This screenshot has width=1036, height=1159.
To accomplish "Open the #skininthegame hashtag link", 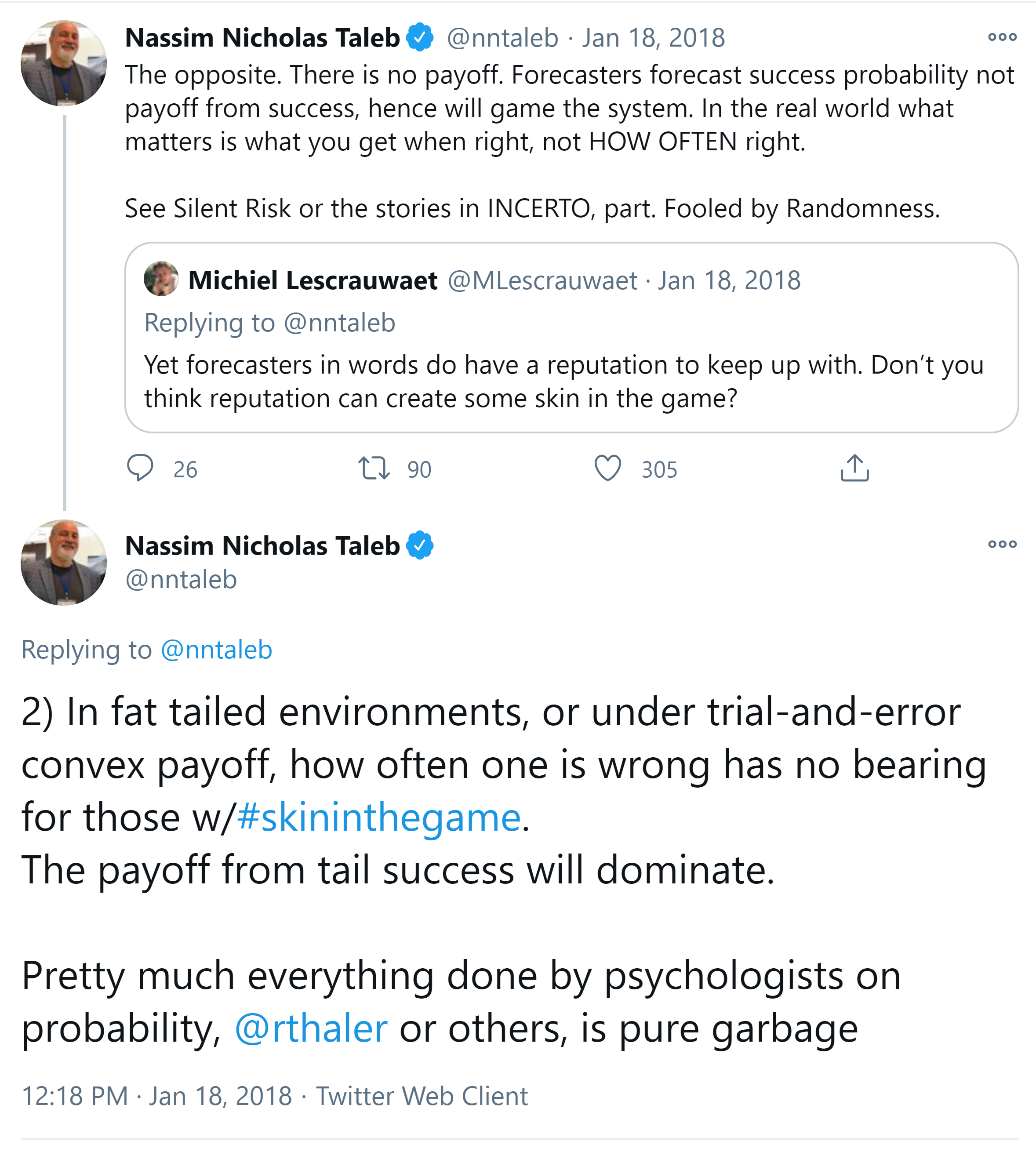I will [378, 817].
